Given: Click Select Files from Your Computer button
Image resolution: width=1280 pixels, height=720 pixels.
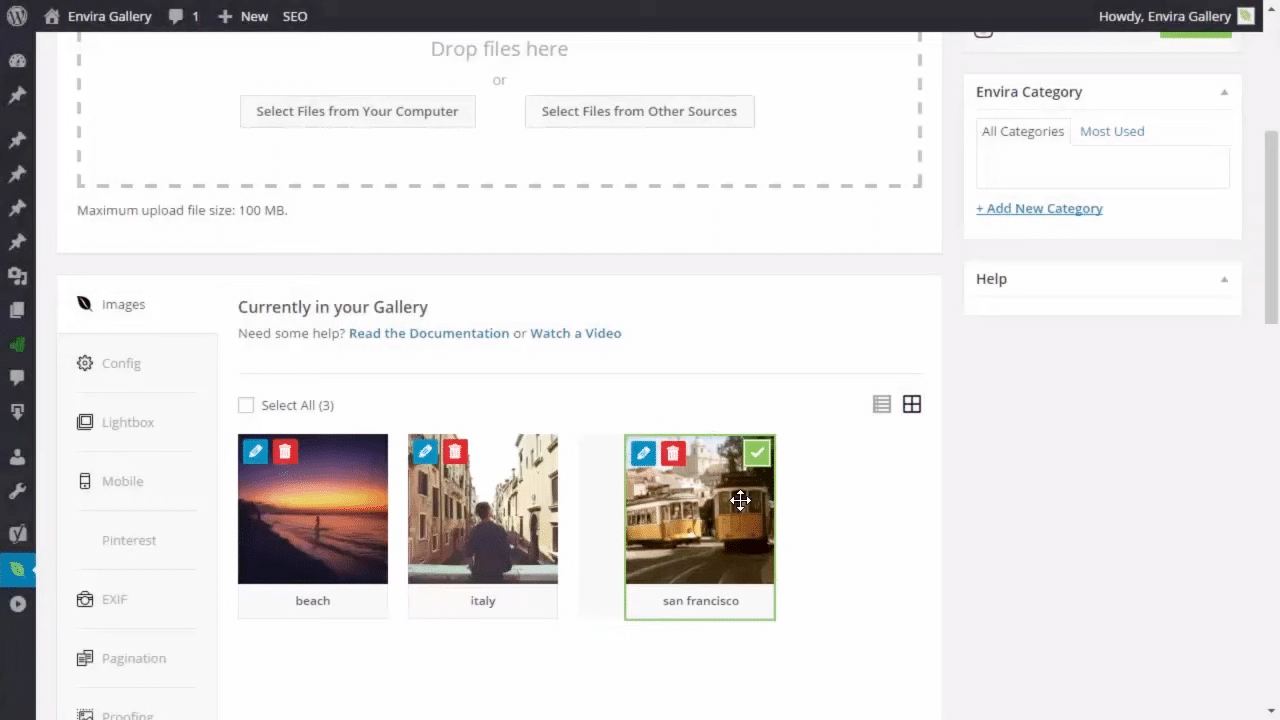Looking at the screenshot, I should coord(357,111).
